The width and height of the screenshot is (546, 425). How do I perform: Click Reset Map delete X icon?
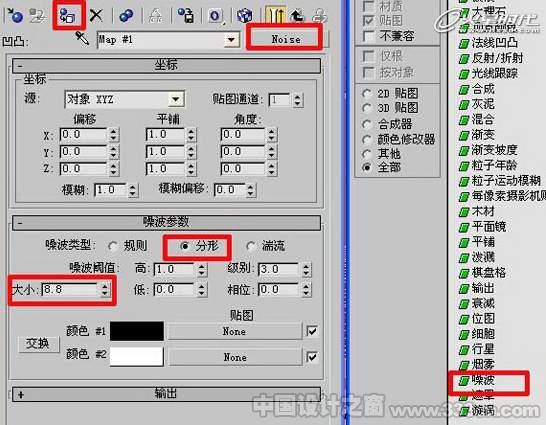coord(96,16)
